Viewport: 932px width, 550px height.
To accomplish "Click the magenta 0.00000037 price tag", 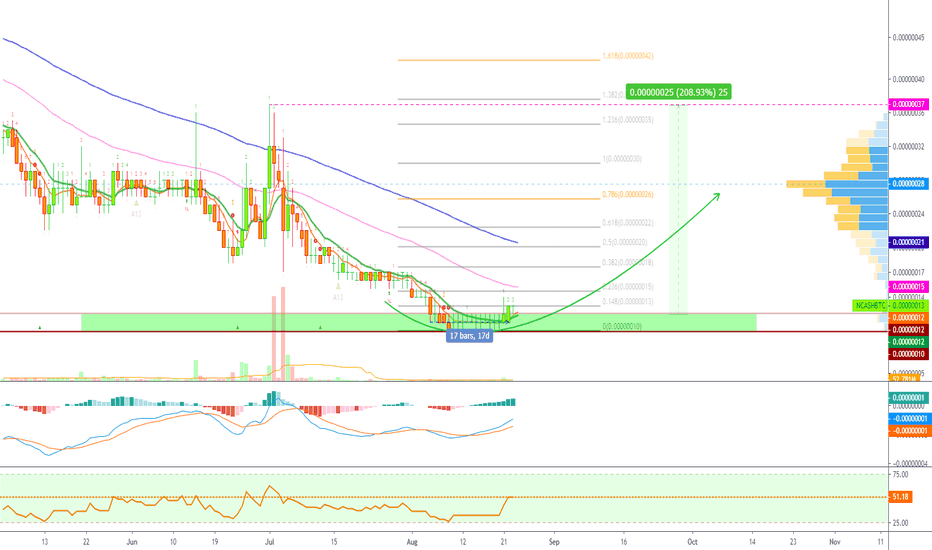I will tap(908, 105).
